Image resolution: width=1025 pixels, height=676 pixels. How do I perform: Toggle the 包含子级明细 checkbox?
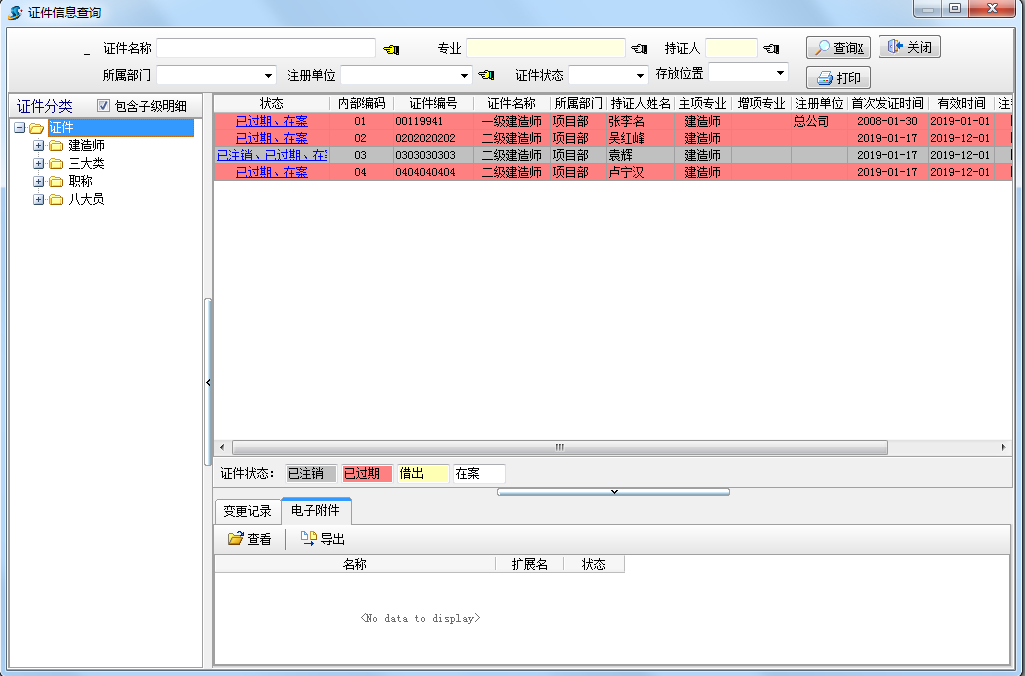(x=103, y=106)
